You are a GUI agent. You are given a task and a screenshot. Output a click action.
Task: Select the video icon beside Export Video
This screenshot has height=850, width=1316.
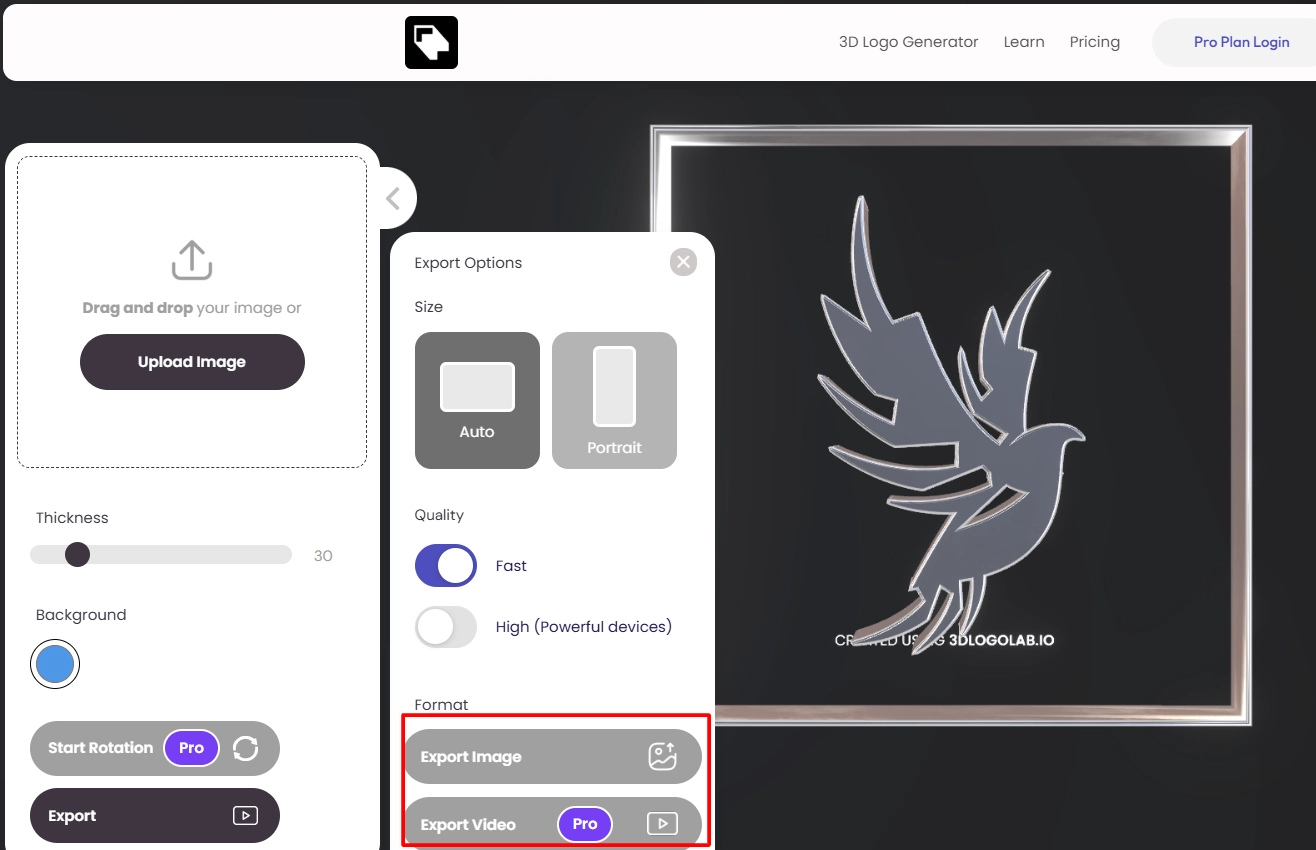[662, 824]
